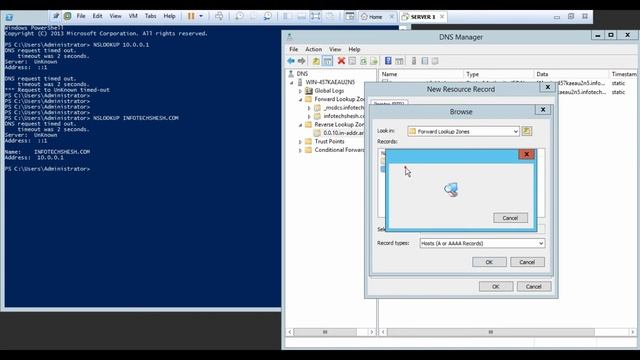Expand the _msdcs.infotech zone node

(x=309, y=108)
